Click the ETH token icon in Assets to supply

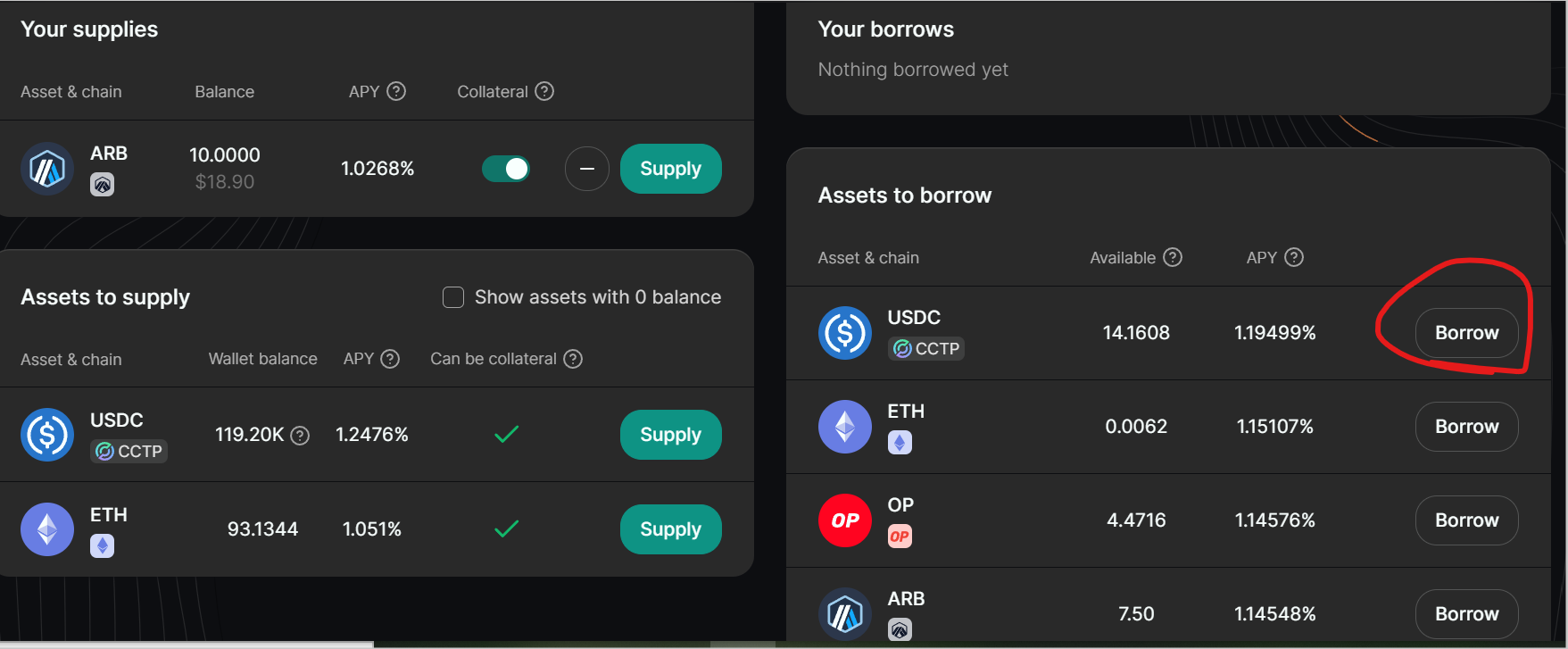click(47, 529)
